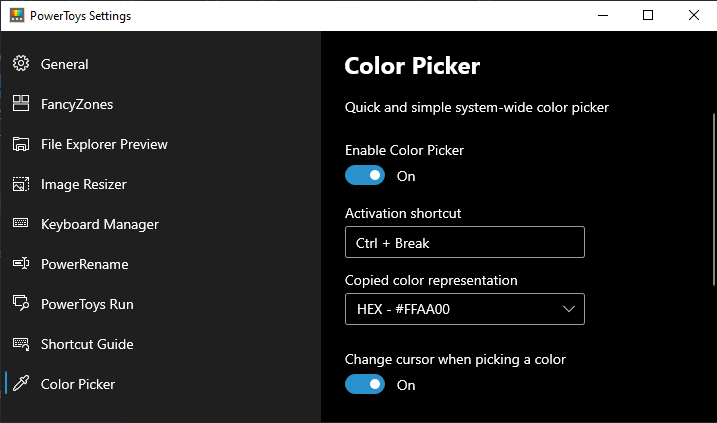Select File Explorer Preview in sidebar
The height and width of the screenshot is (423, 717).
160,144
